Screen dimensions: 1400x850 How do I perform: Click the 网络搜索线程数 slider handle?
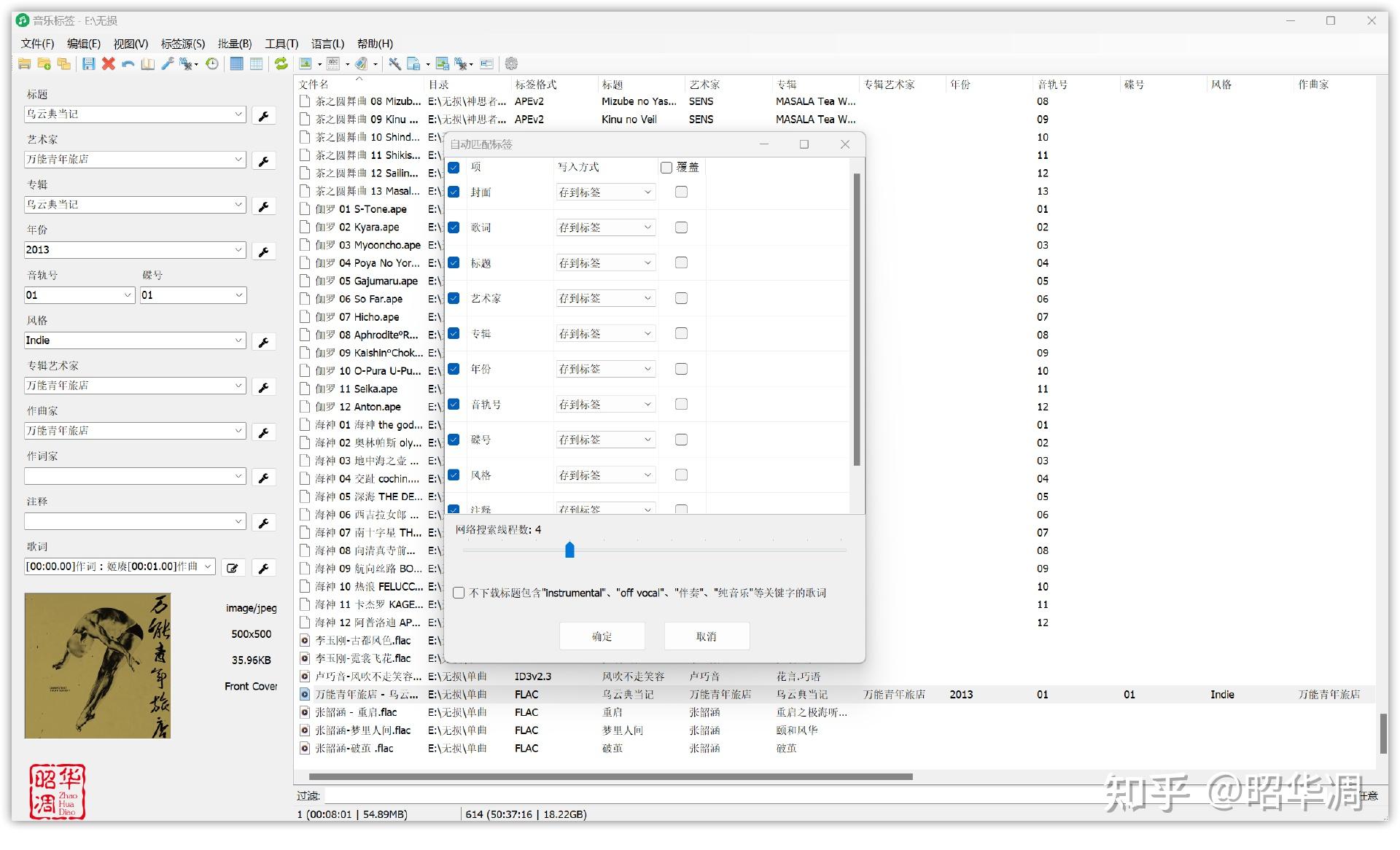tap(569, 550)
